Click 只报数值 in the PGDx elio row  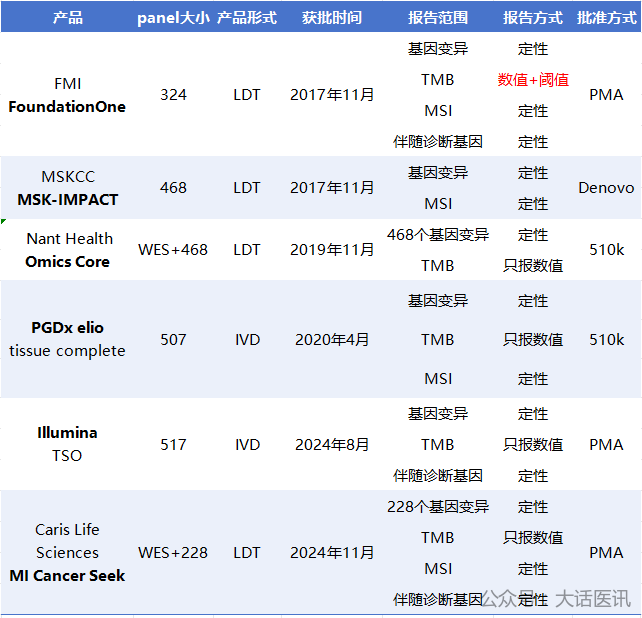pyautogui.click(x=533, y=340)
